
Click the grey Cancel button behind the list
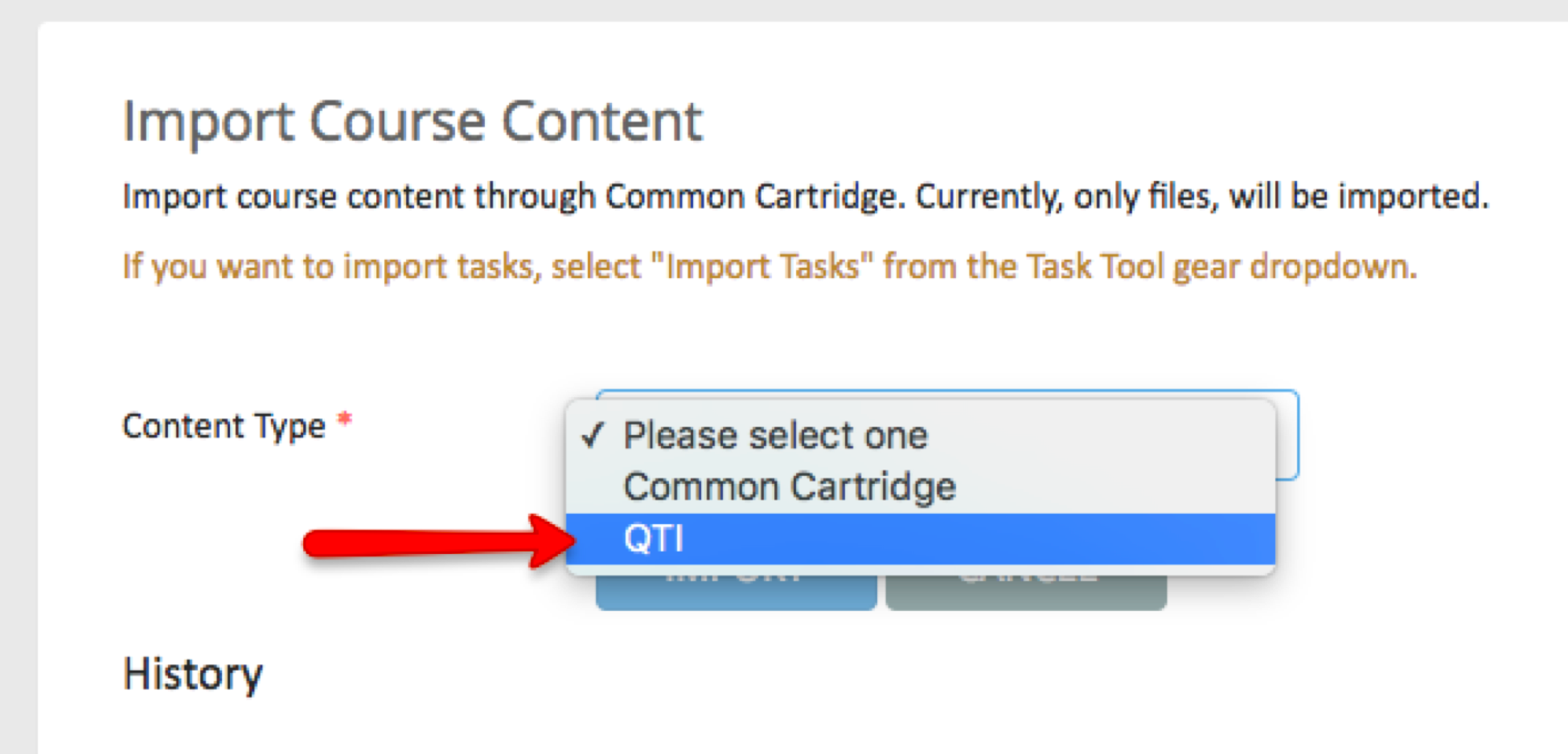pos(1026,592)
